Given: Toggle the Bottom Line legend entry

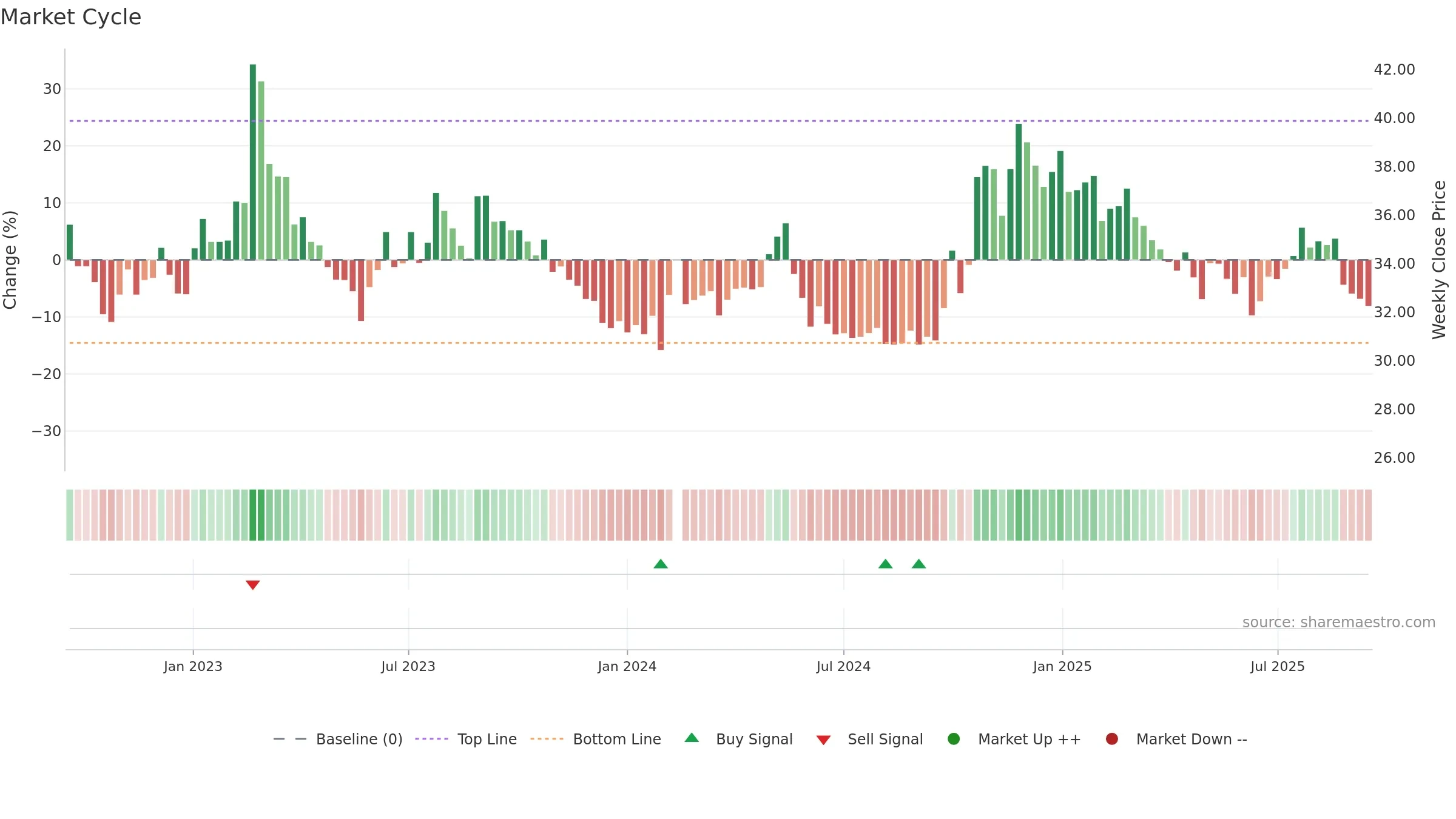Looking at the screenshot, I should pos(617,739).
